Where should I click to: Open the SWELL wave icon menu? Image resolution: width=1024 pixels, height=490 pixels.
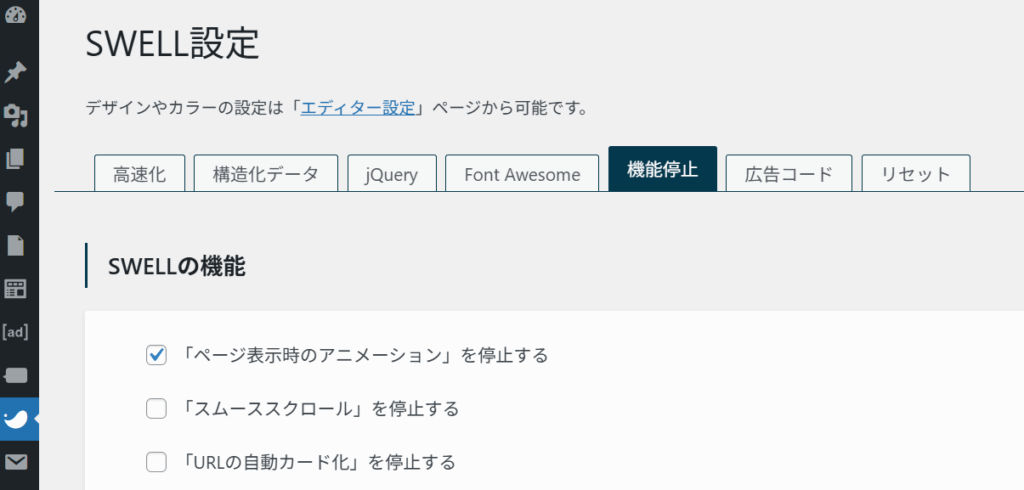15,419
